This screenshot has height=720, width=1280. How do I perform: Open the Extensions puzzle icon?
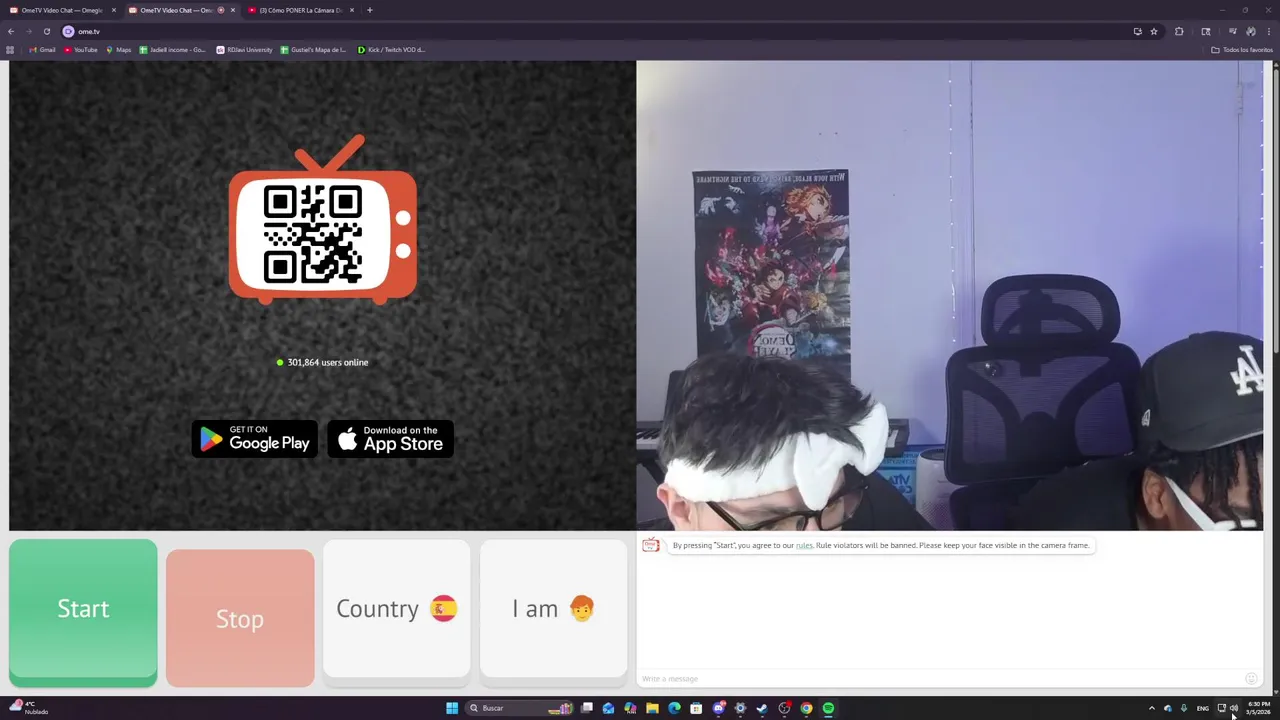1179,31
